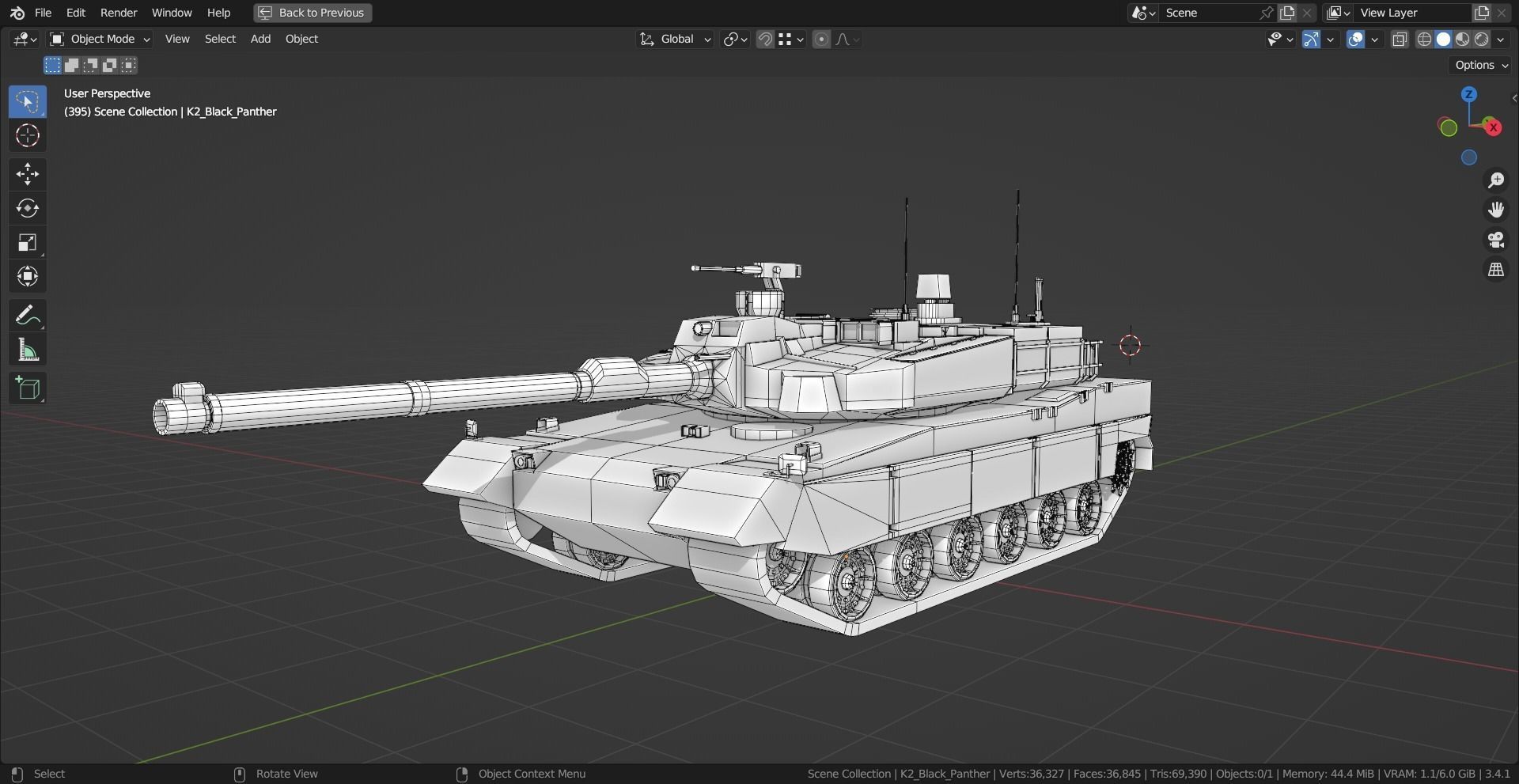
Task: Choose the Invert Selection mode icon
Action: pyautogui.click(x=110, y=65)
